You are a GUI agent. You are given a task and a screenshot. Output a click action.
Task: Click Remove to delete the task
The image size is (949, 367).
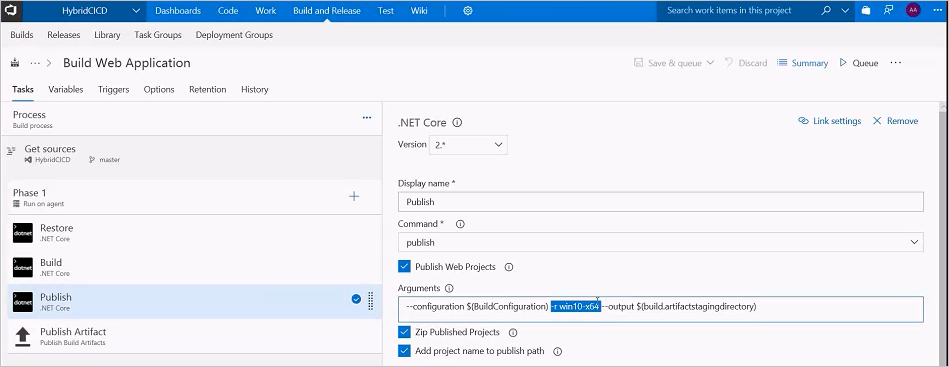click(x=895, y=121)
